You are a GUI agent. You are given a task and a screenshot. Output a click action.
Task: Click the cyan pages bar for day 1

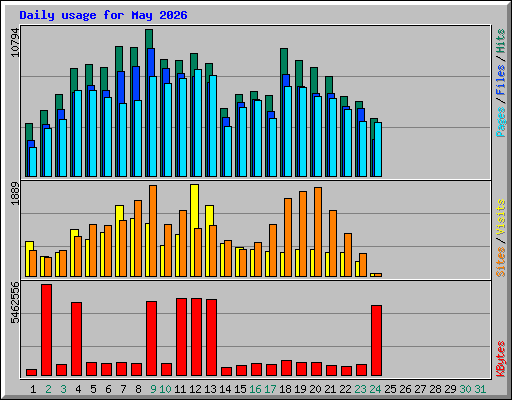[x=33, y=162]
